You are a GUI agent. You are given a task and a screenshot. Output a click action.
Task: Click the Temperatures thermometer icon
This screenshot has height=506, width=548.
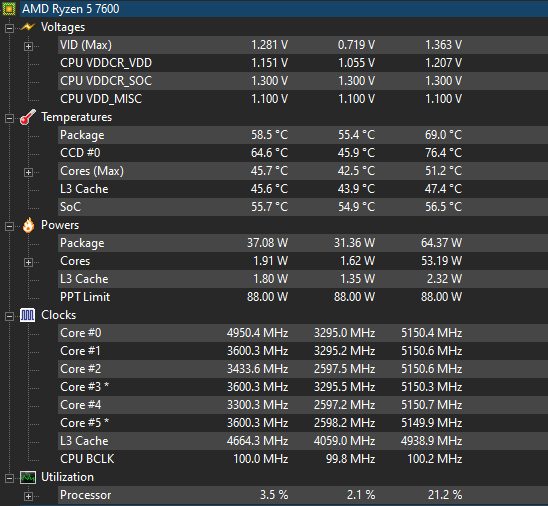click(x=28, y=117)
